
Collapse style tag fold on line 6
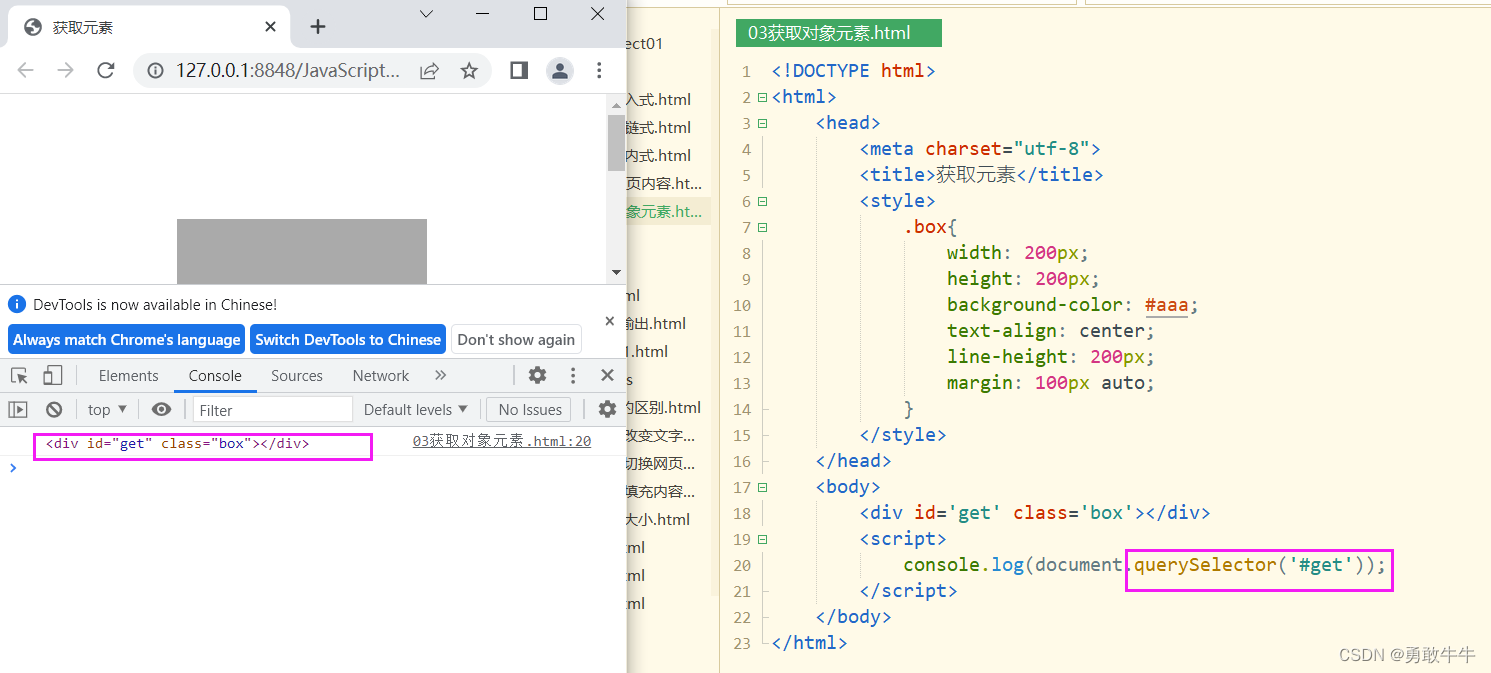click(x=763, y=201)
